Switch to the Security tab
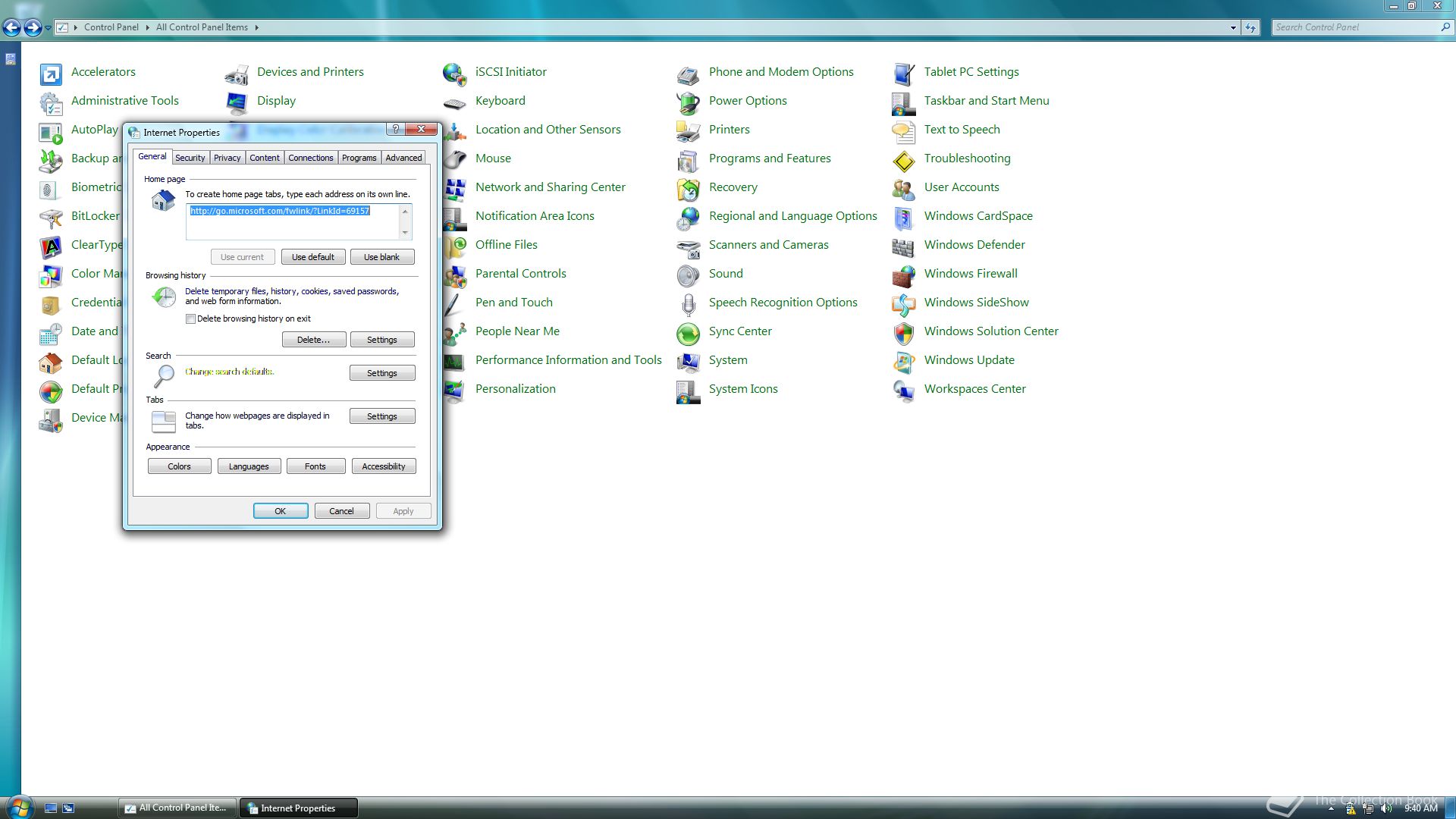This screenshot has height=819, width=1456. 190,158
